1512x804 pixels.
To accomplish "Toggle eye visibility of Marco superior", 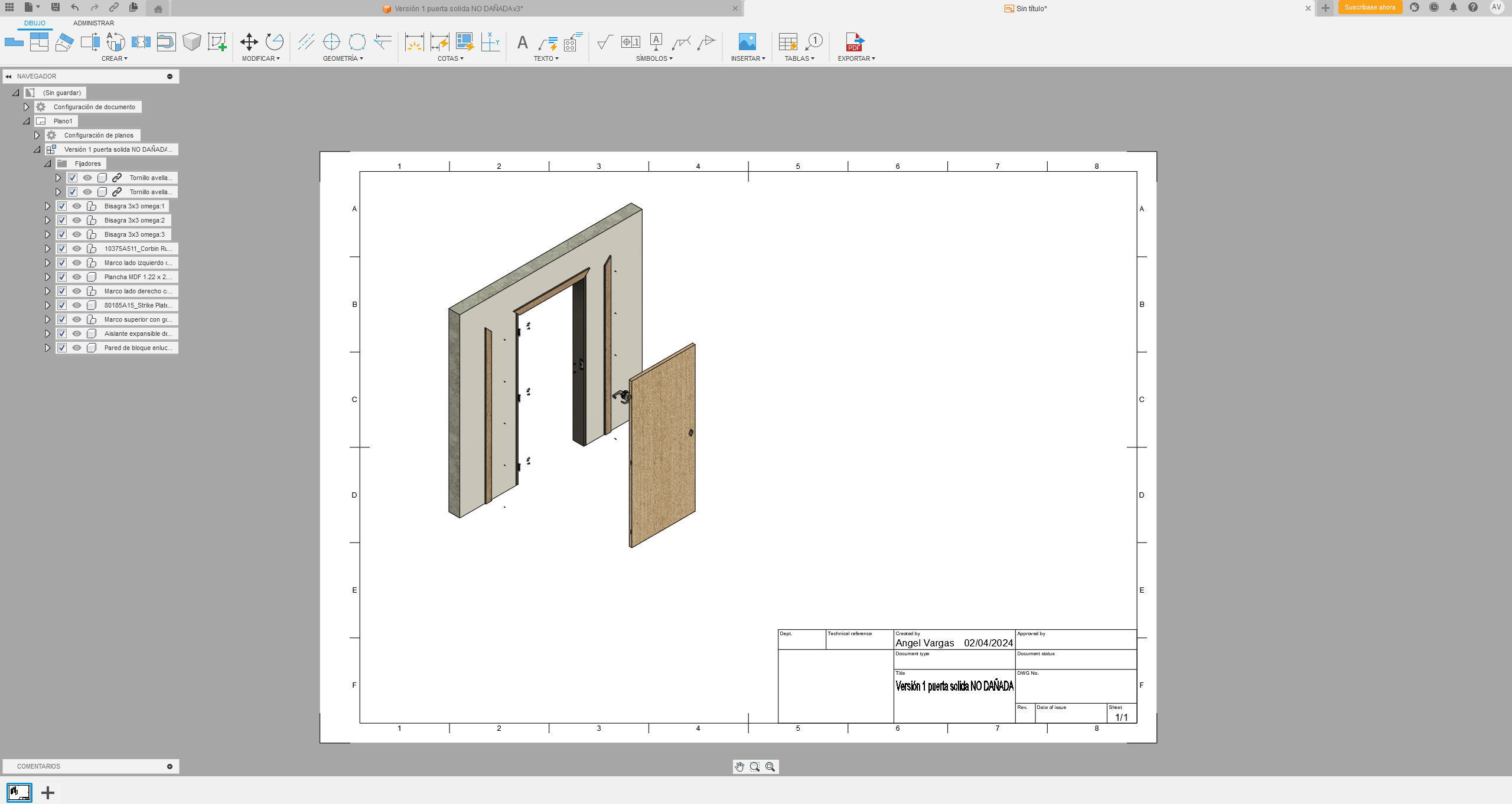I will [x=77, y=319].
